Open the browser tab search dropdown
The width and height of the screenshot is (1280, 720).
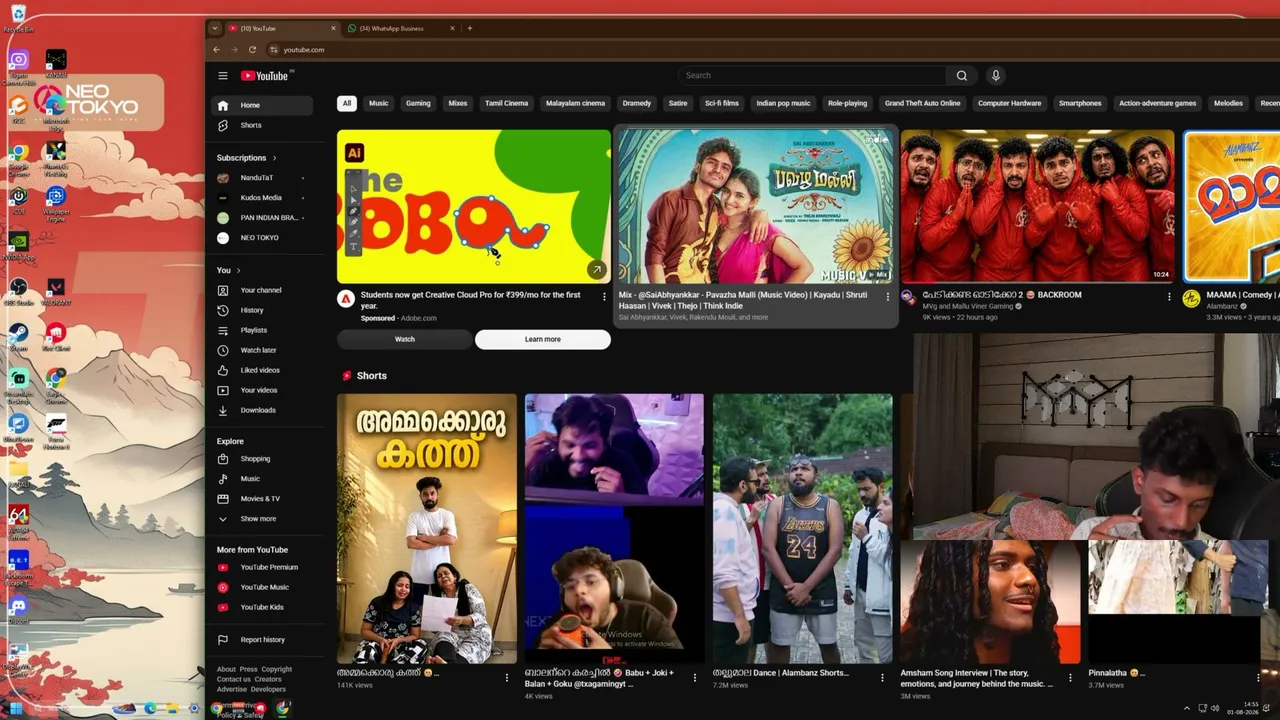215,28
